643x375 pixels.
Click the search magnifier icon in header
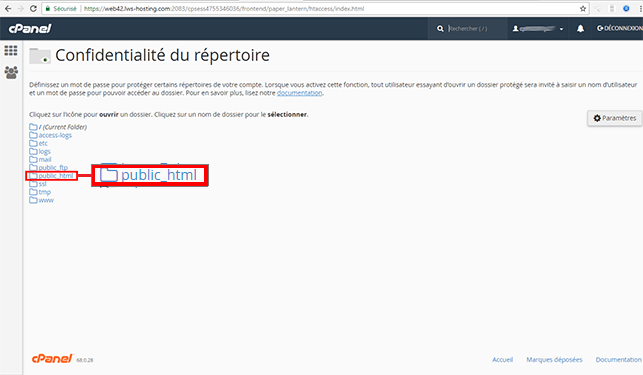(x=440, y=29)
